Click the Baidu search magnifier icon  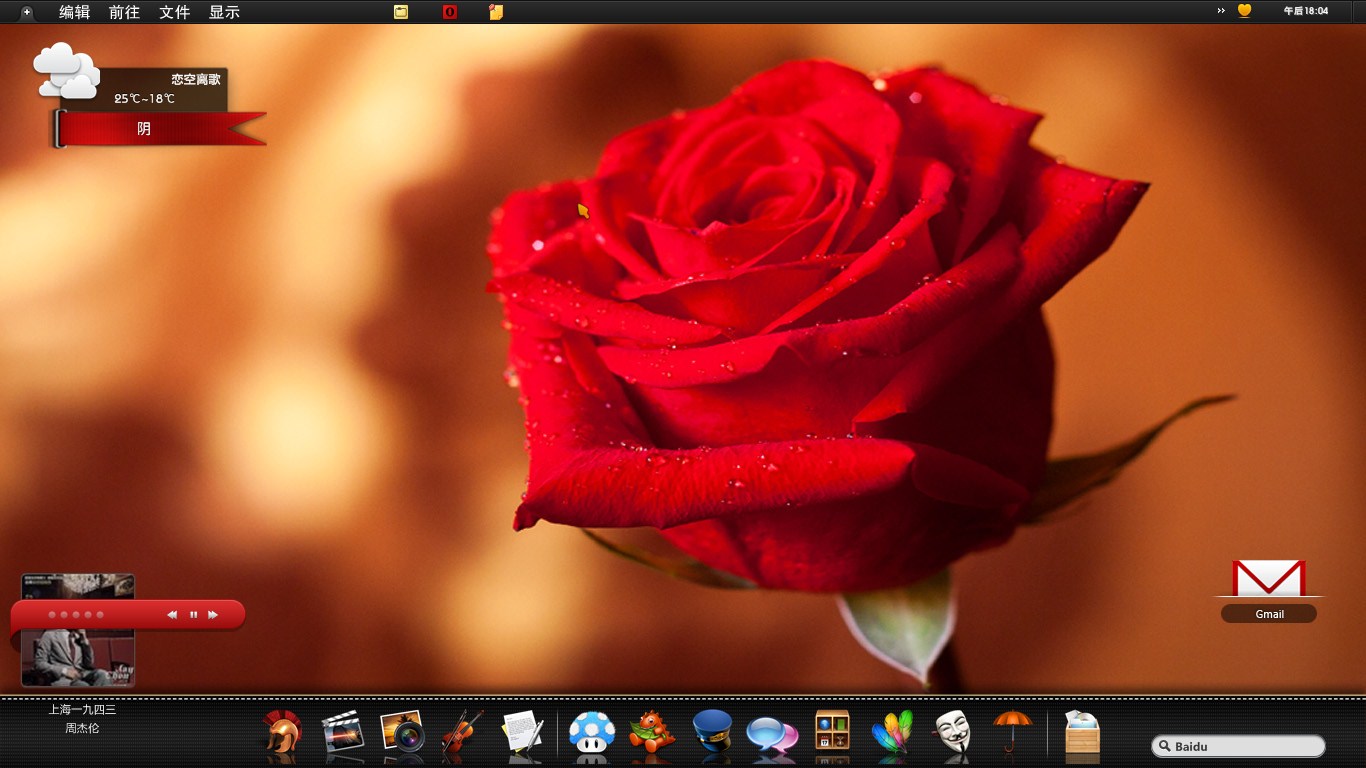1164,746
